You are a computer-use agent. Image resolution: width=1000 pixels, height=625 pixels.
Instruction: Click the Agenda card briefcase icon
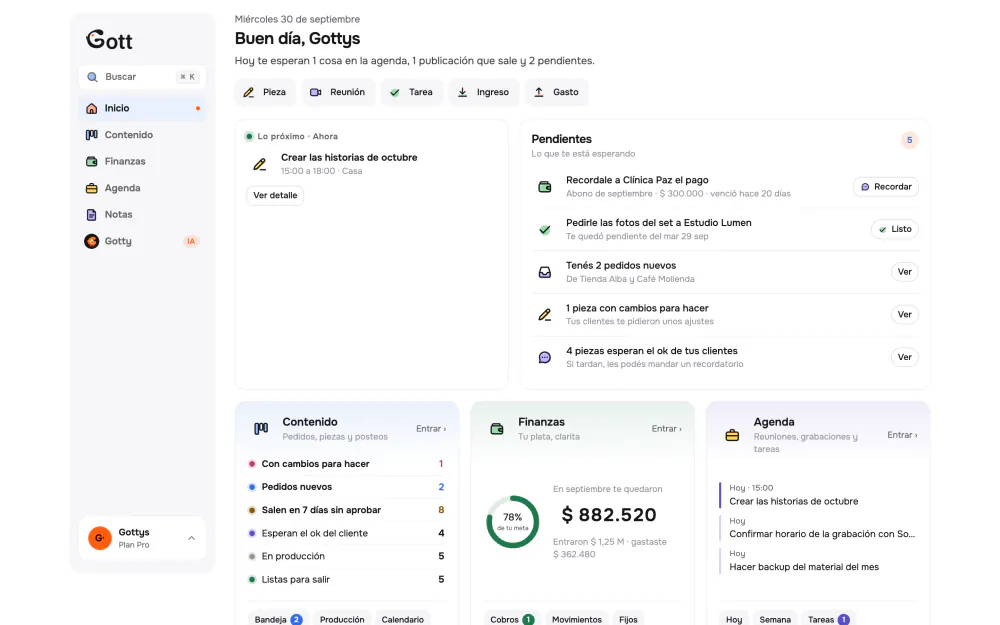tap(732, 436)
